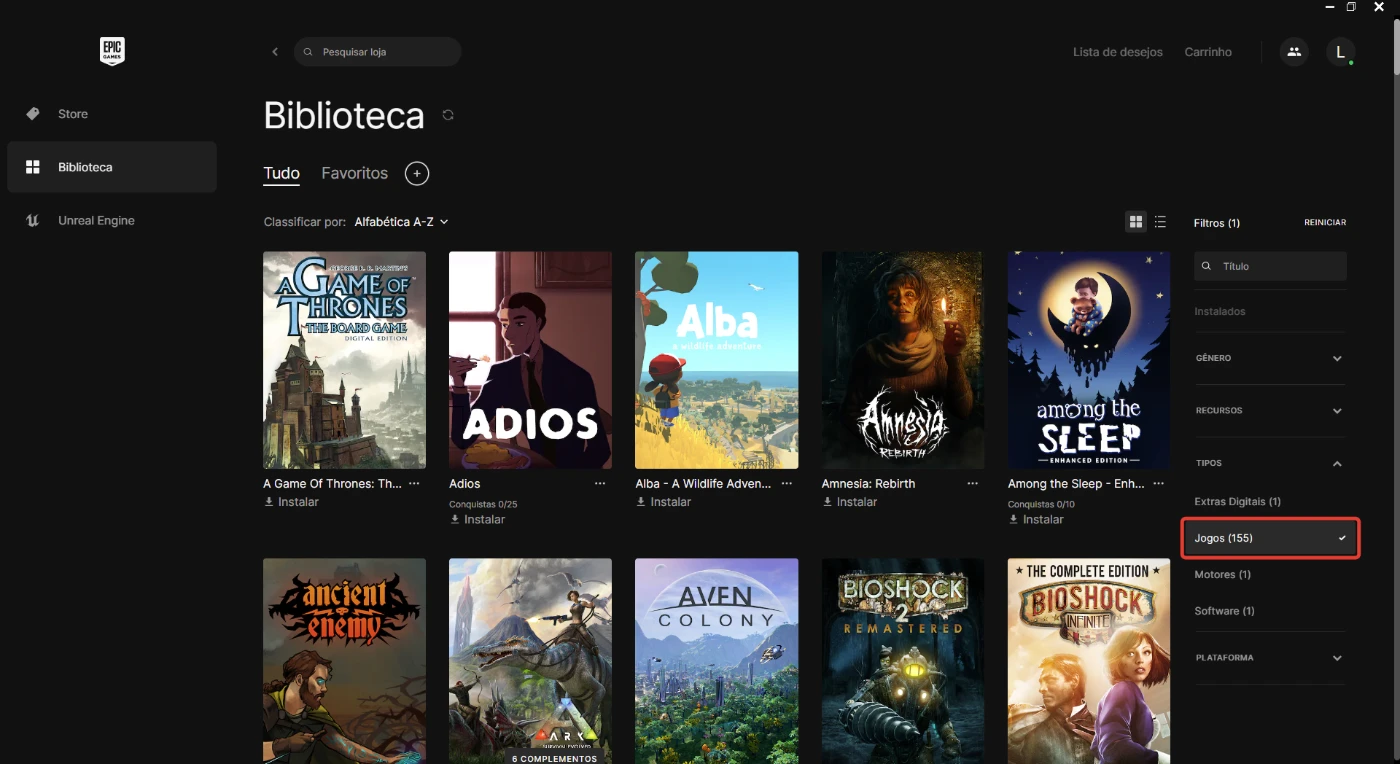Open the Among the Sleep cover
This screenshot has height=764, width=1400.
[1089, 360]
